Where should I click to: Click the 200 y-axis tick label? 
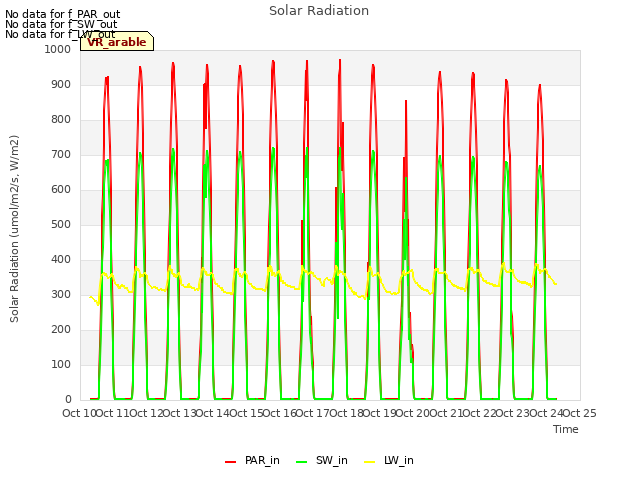61,329
